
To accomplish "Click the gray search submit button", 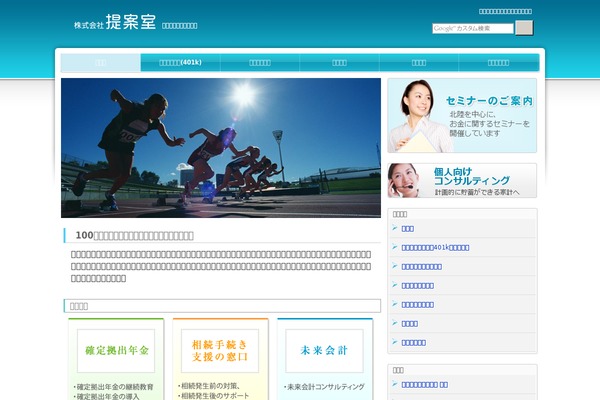I will point(524,28).
